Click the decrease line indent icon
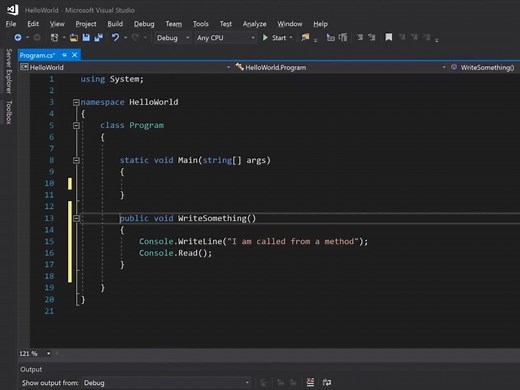The height and width of the screenshot is (390, 520). point(330,37)
